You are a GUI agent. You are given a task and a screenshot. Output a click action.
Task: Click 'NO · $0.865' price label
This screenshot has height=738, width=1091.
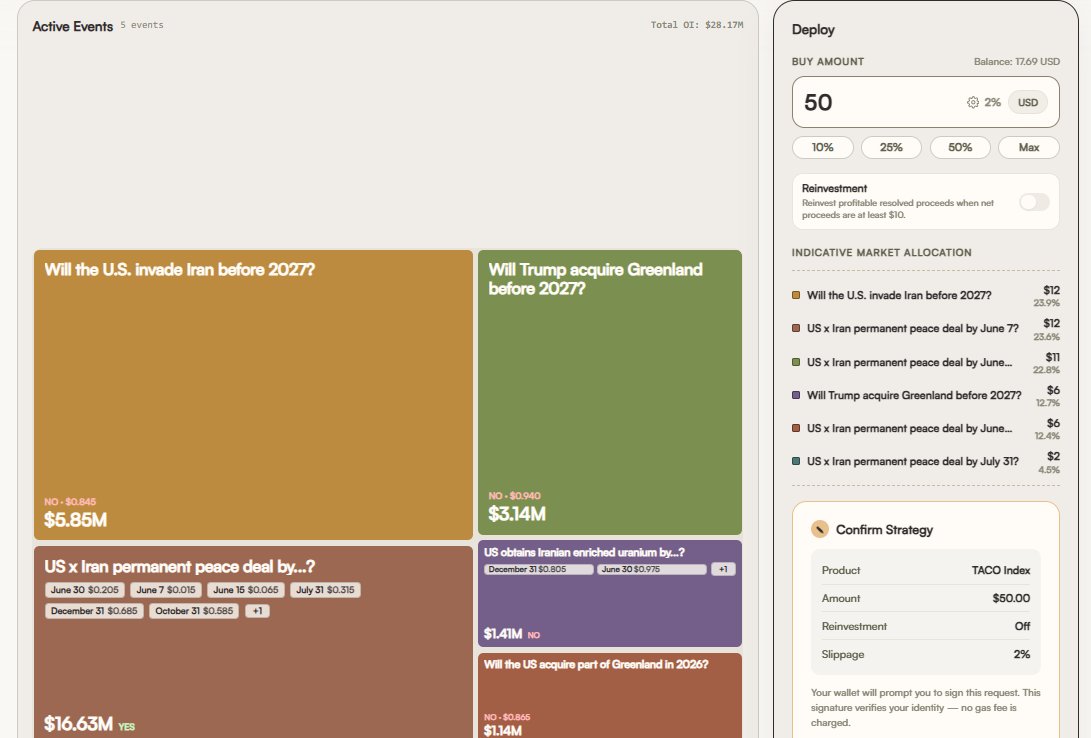pos(507,717)
